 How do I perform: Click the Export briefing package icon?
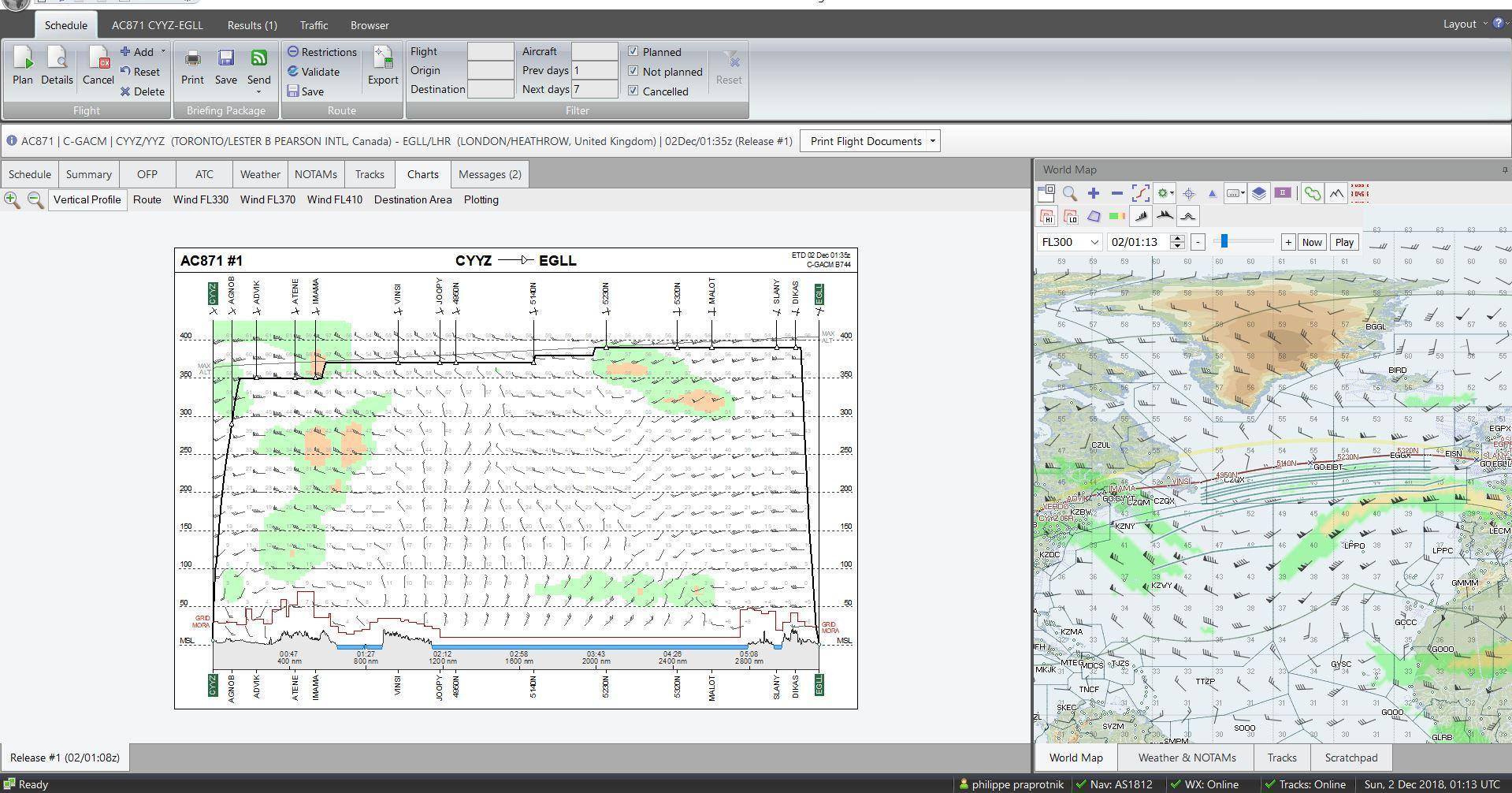tap(383, 63)
